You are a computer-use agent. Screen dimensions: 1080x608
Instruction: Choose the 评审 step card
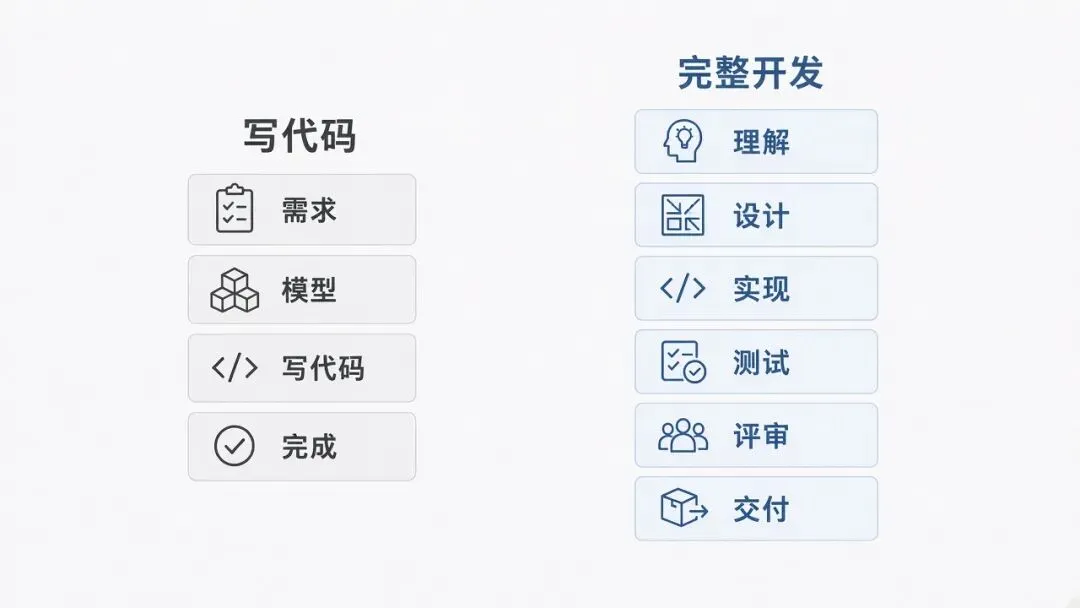[756, 435]
